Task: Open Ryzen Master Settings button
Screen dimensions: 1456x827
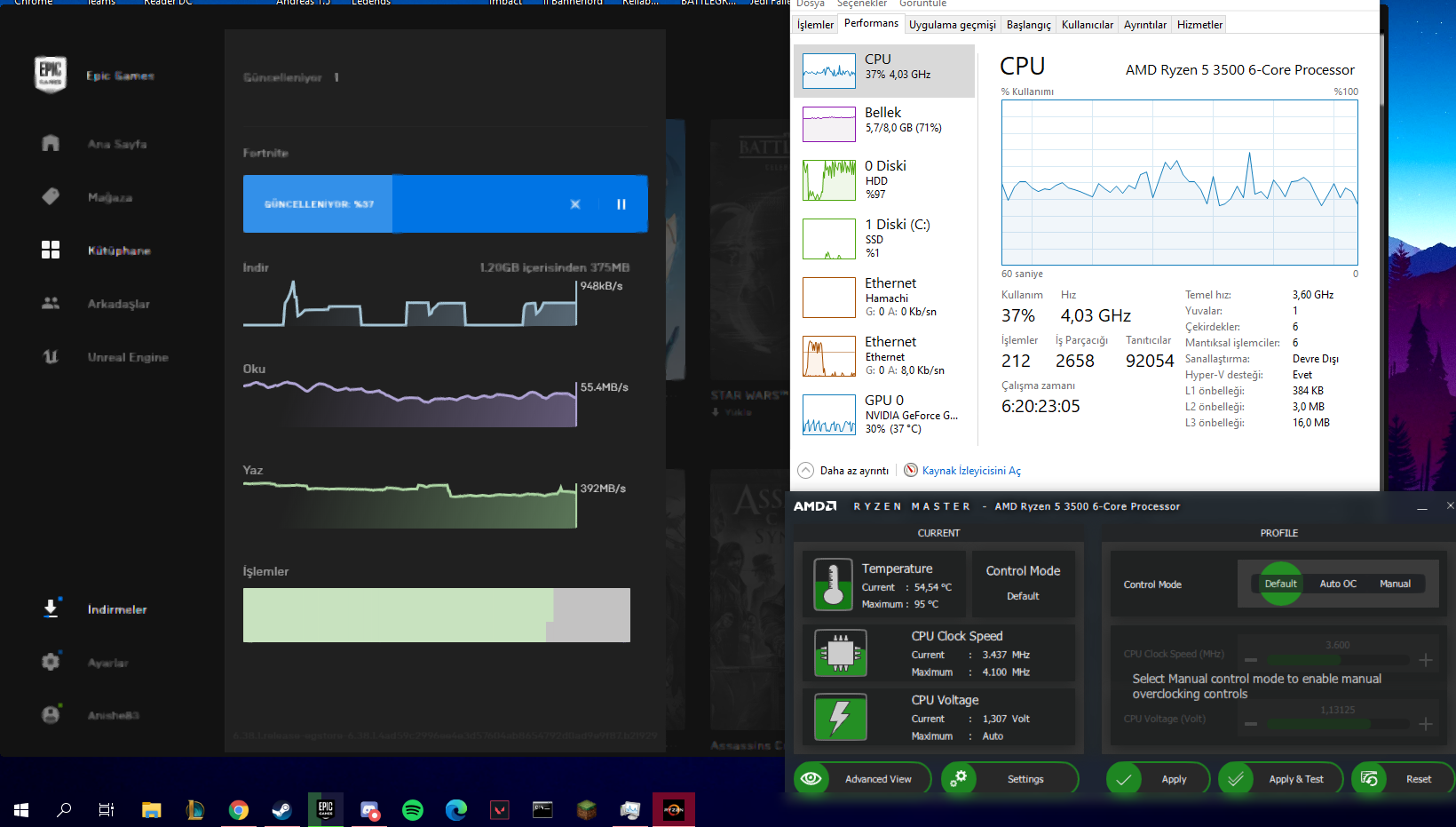Action: pyautogui.click(x=1009, y=779)
